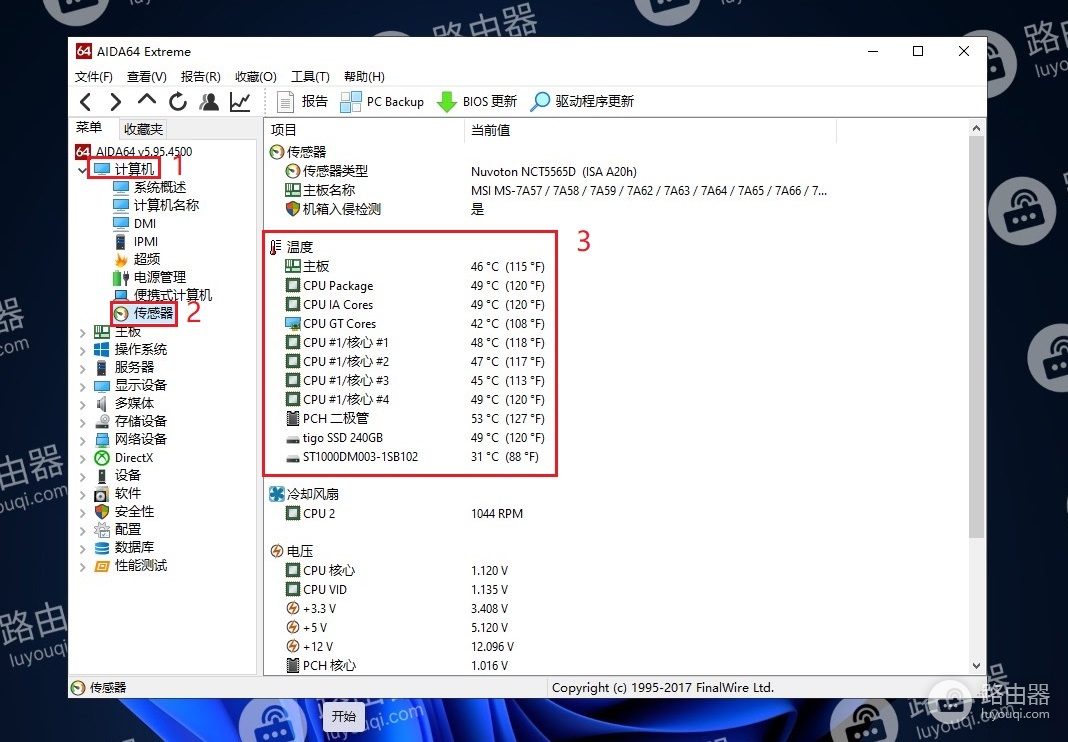Expand the 操作系统 tree node
Viewport: 1068px width, 742px height.
click(x=82, y=350)
